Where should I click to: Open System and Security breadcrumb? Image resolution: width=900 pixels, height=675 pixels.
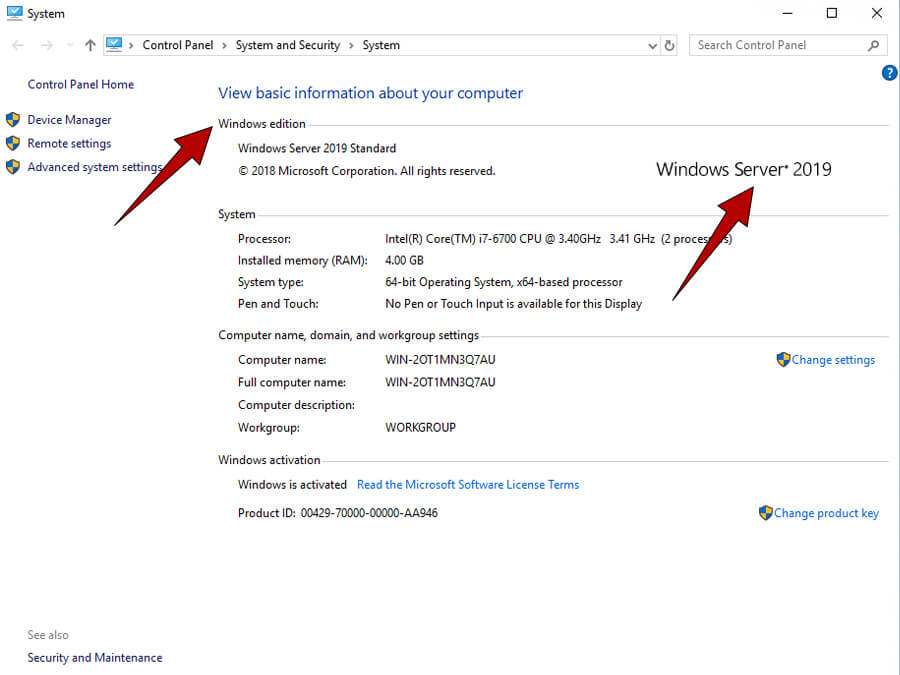pos(288,45)
